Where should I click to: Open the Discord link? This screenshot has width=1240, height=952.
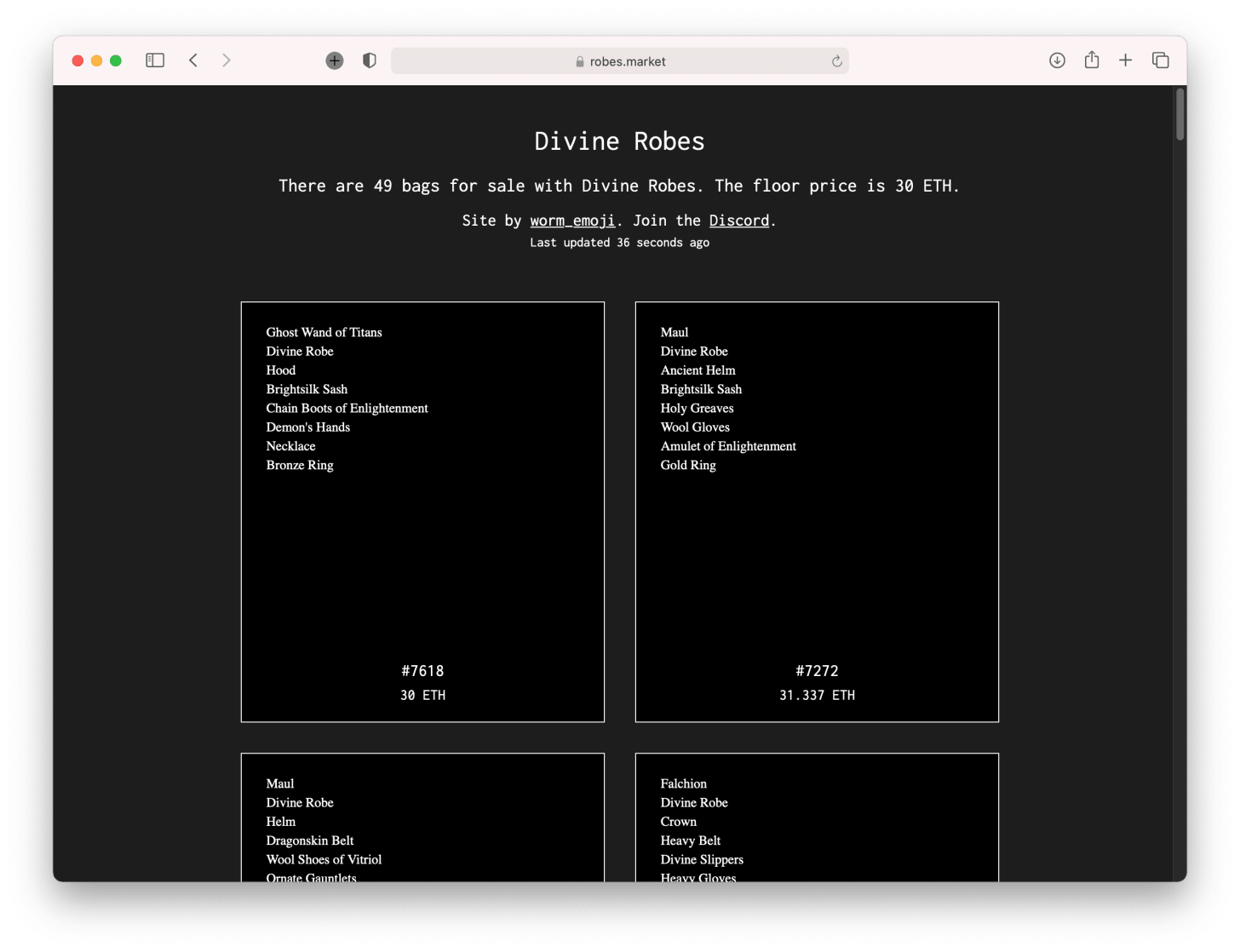[x=739, y=221]
